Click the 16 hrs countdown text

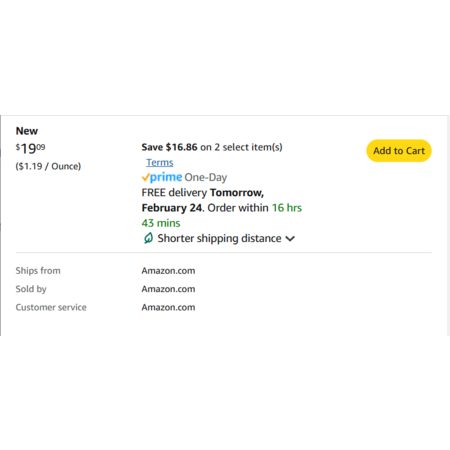287,208
